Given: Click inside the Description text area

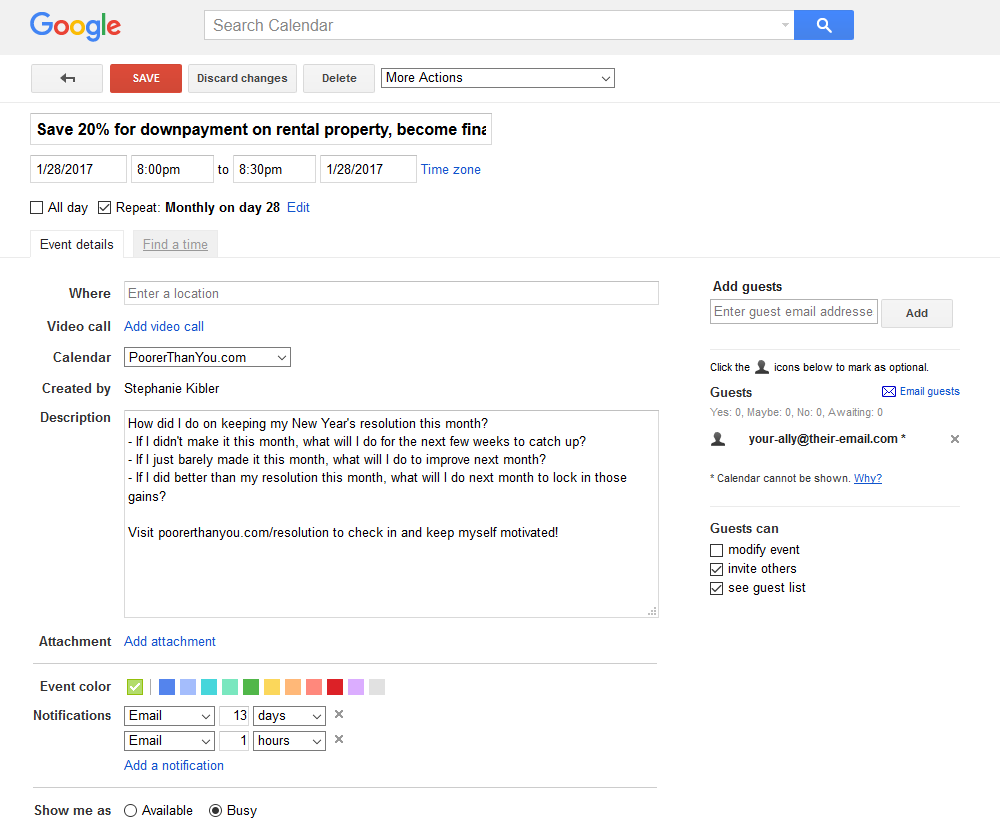Looking at the screenshot, I should 391,514.
